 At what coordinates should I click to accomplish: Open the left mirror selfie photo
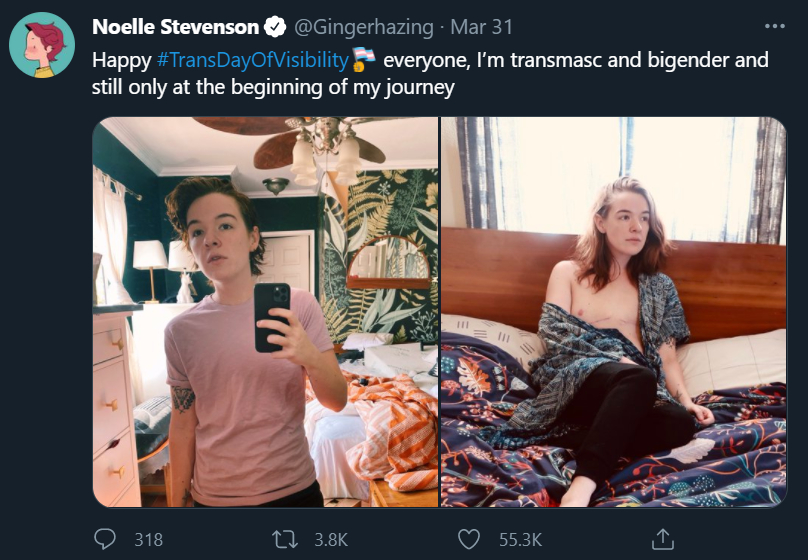(265, 312)
